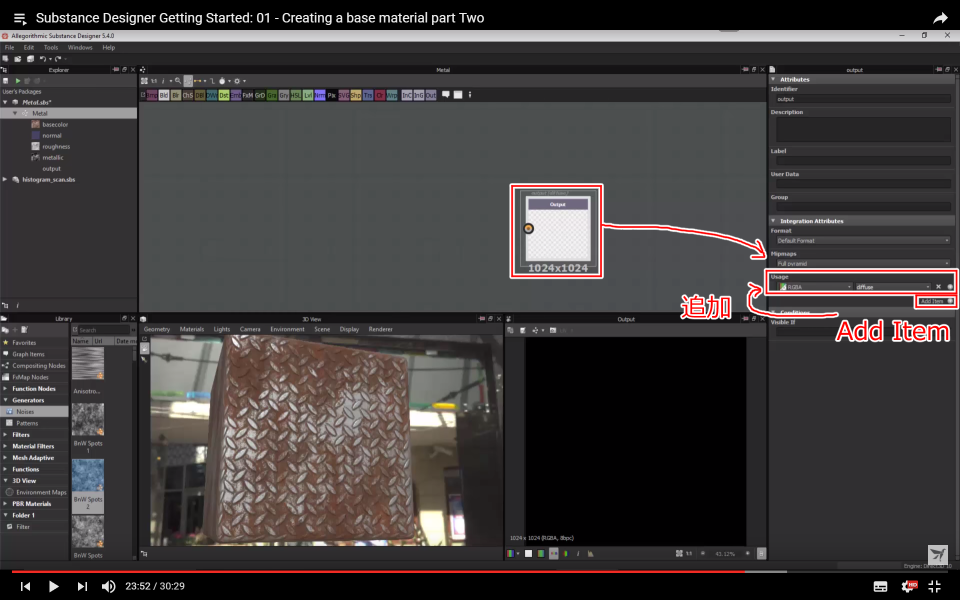Image resolution: width=960 pixels, height=600 pixels.
Task: Open the 3D View Geometry menu
Action: click(157, 329)
